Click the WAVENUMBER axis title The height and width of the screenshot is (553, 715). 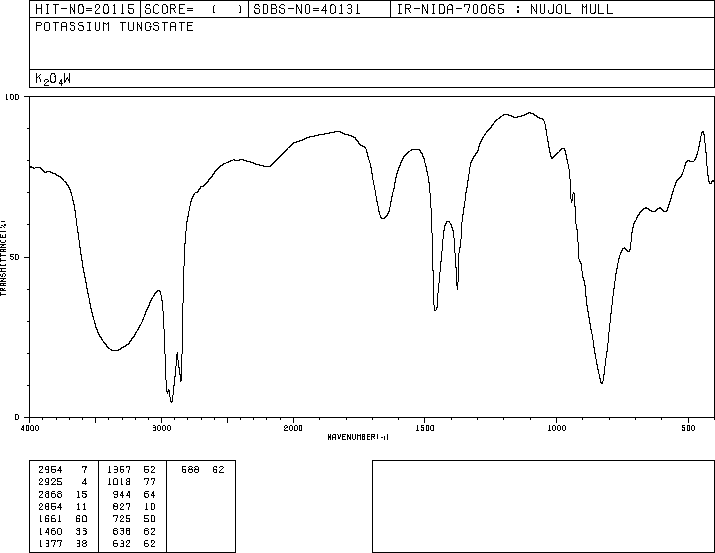coord(358,437)
